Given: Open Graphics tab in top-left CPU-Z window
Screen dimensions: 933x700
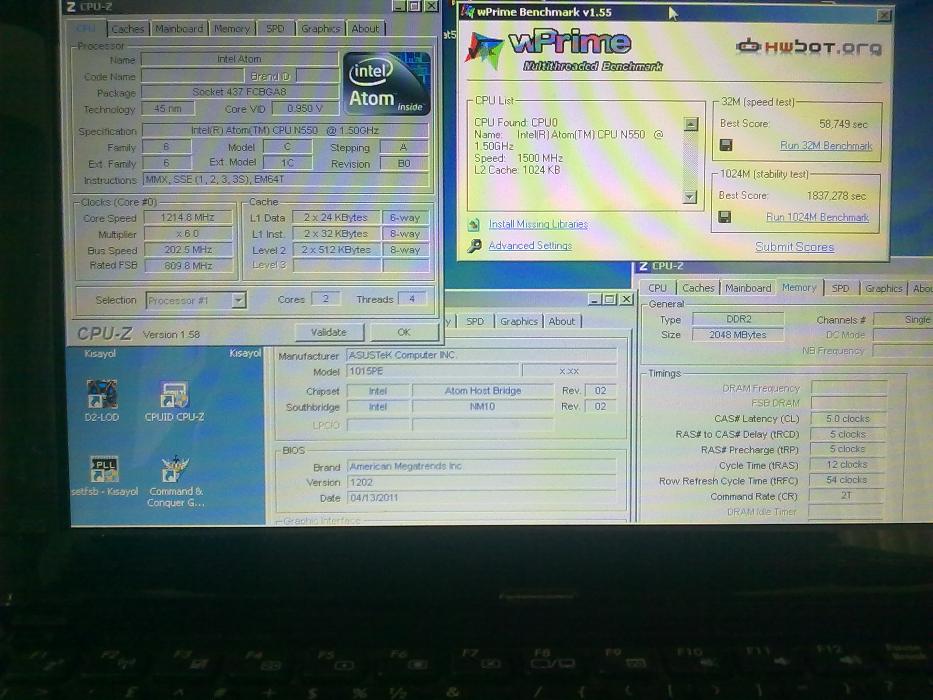Looking at the screenshot, I should pos(320,28).
